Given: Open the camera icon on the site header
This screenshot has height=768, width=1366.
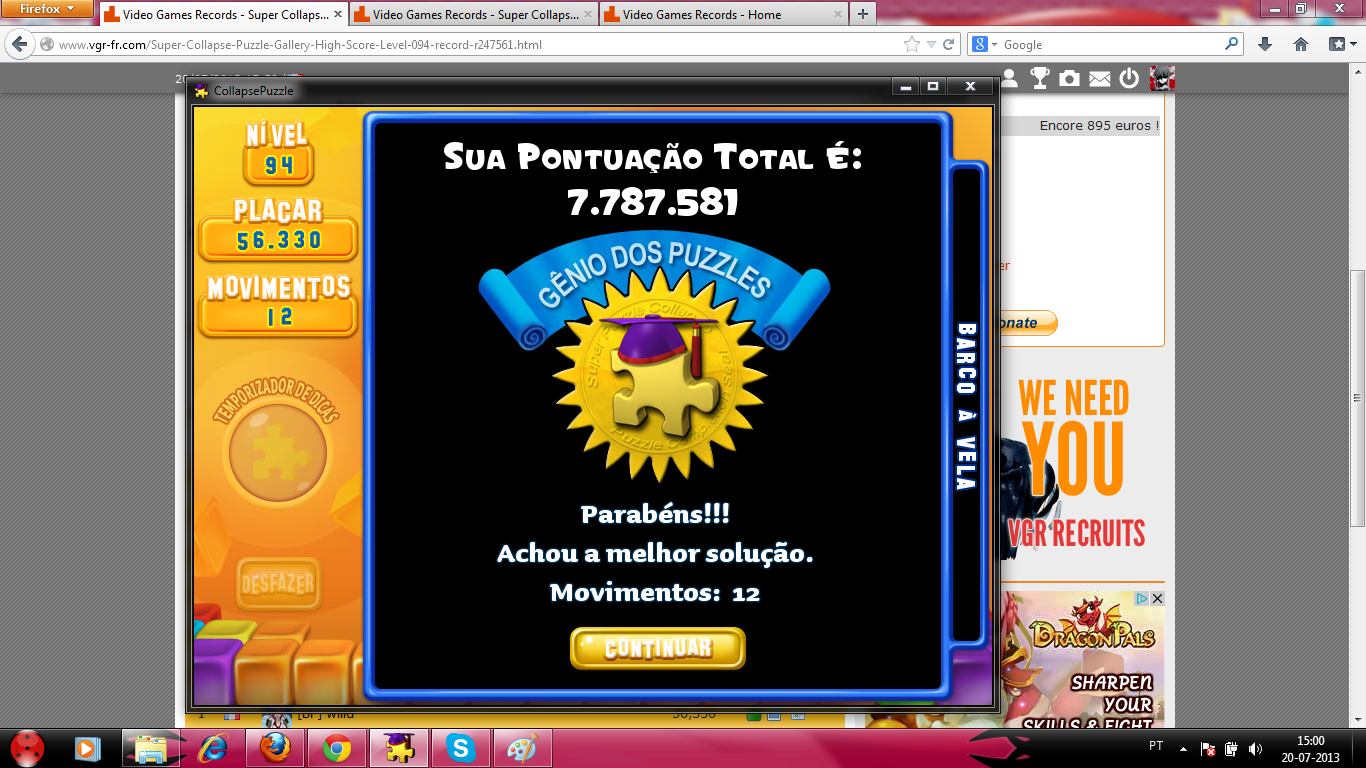Looking at the screenshot, I should pos(1069,78).
